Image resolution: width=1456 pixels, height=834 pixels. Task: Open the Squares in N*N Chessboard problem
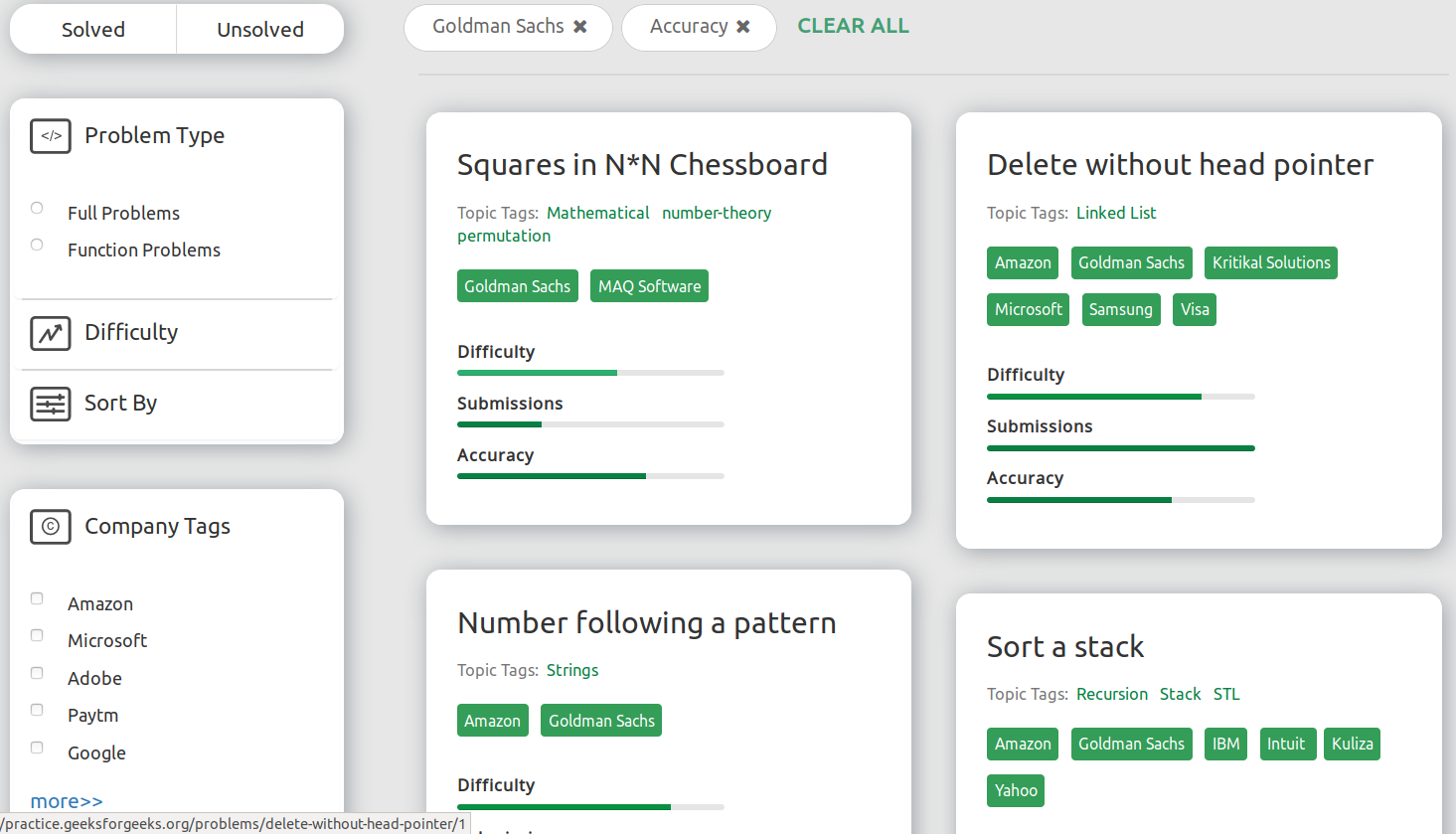642,164
